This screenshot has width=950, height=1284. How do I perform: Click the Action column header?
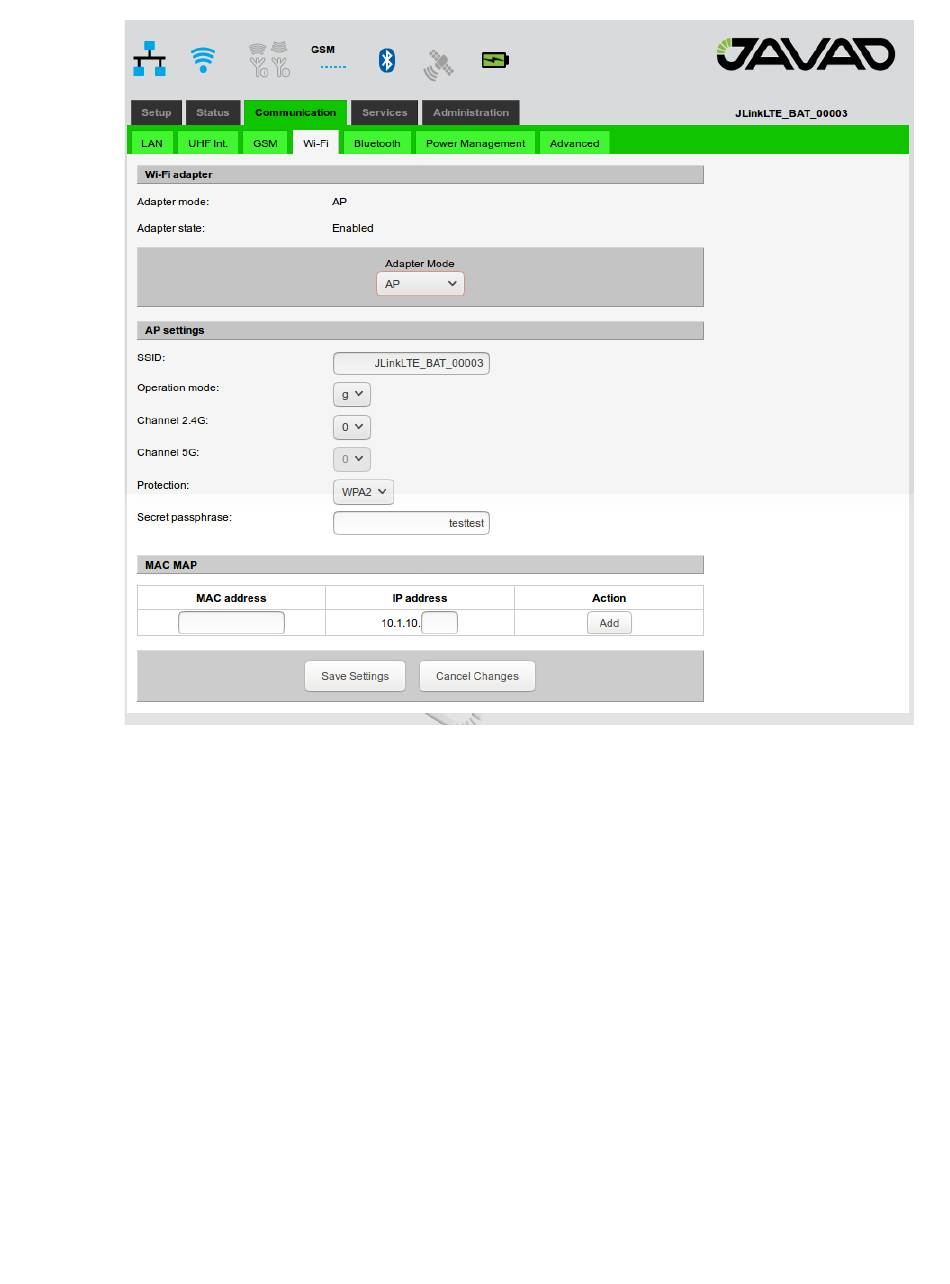[609, 598]
